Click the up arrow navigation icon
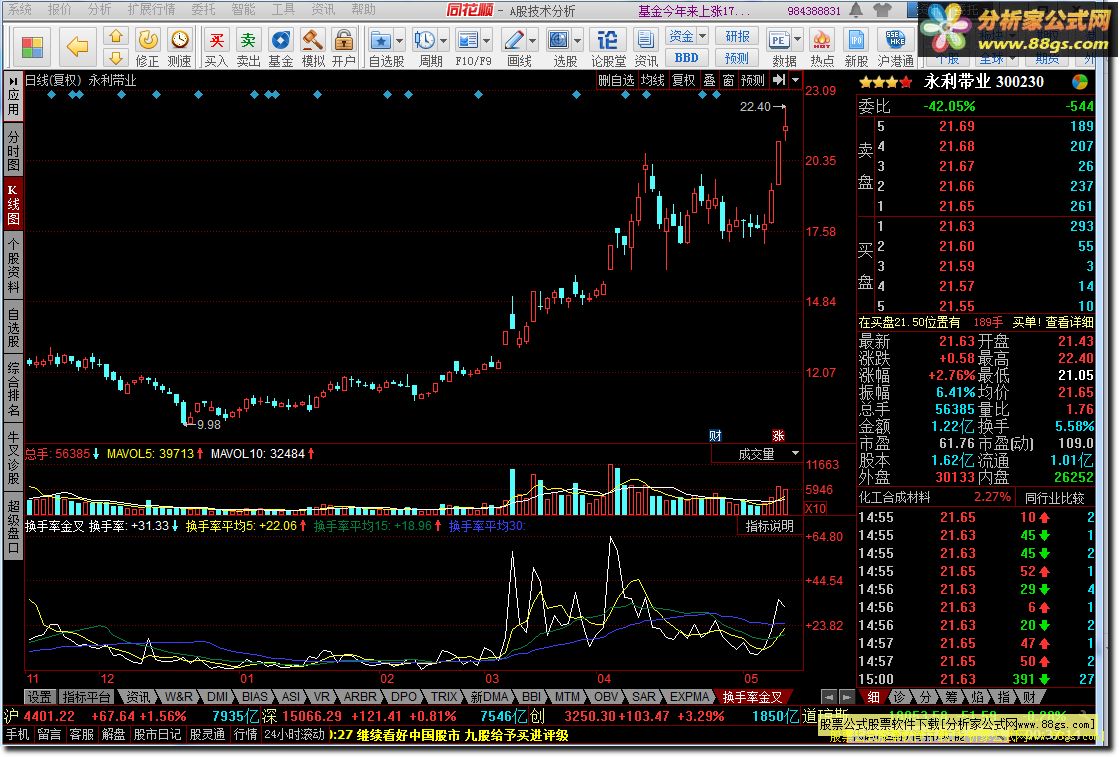The image size is (1120, 757). (116, 36)
